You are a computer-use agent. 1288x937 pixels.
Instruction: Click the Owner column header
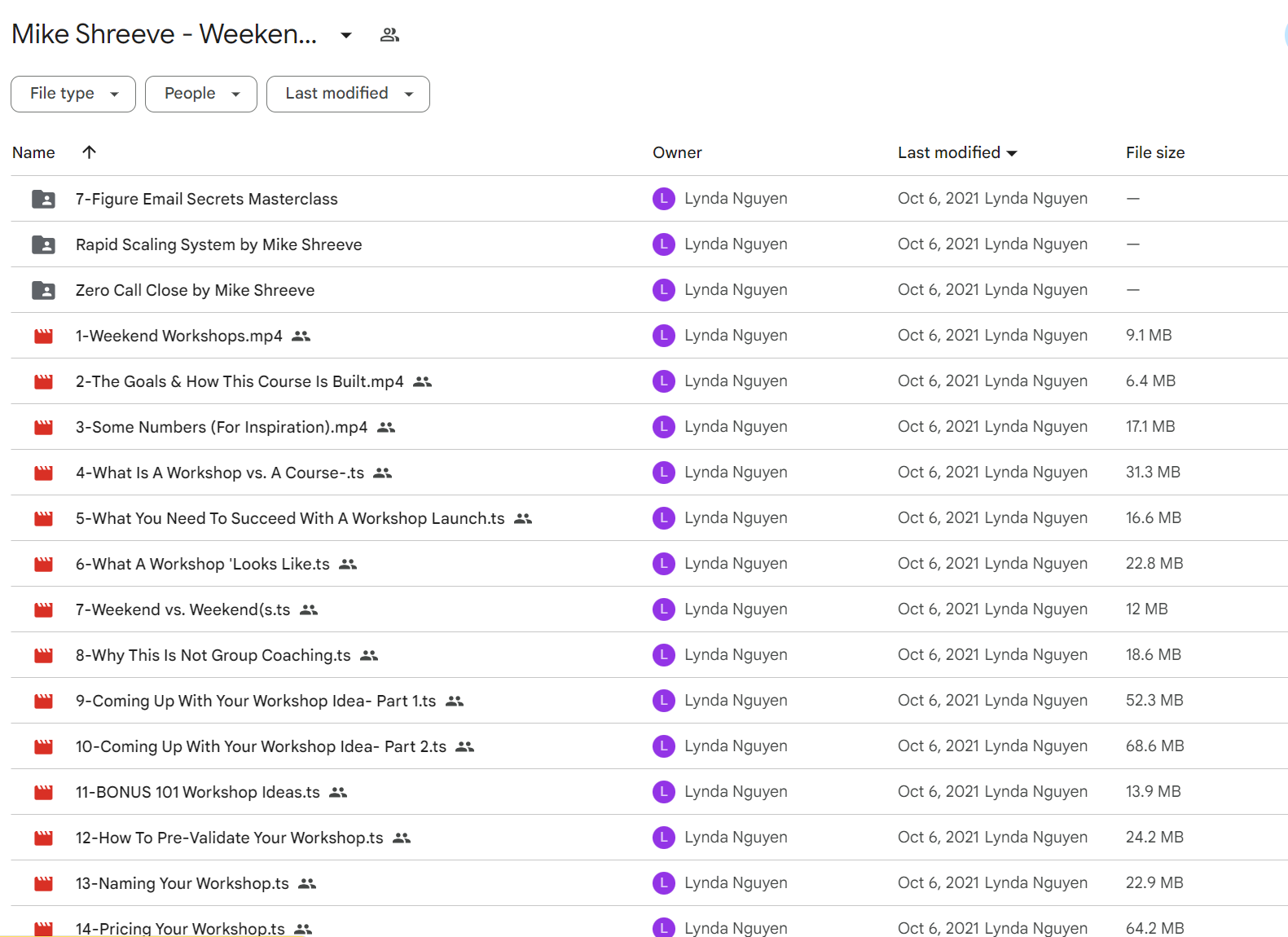point(677,152)
